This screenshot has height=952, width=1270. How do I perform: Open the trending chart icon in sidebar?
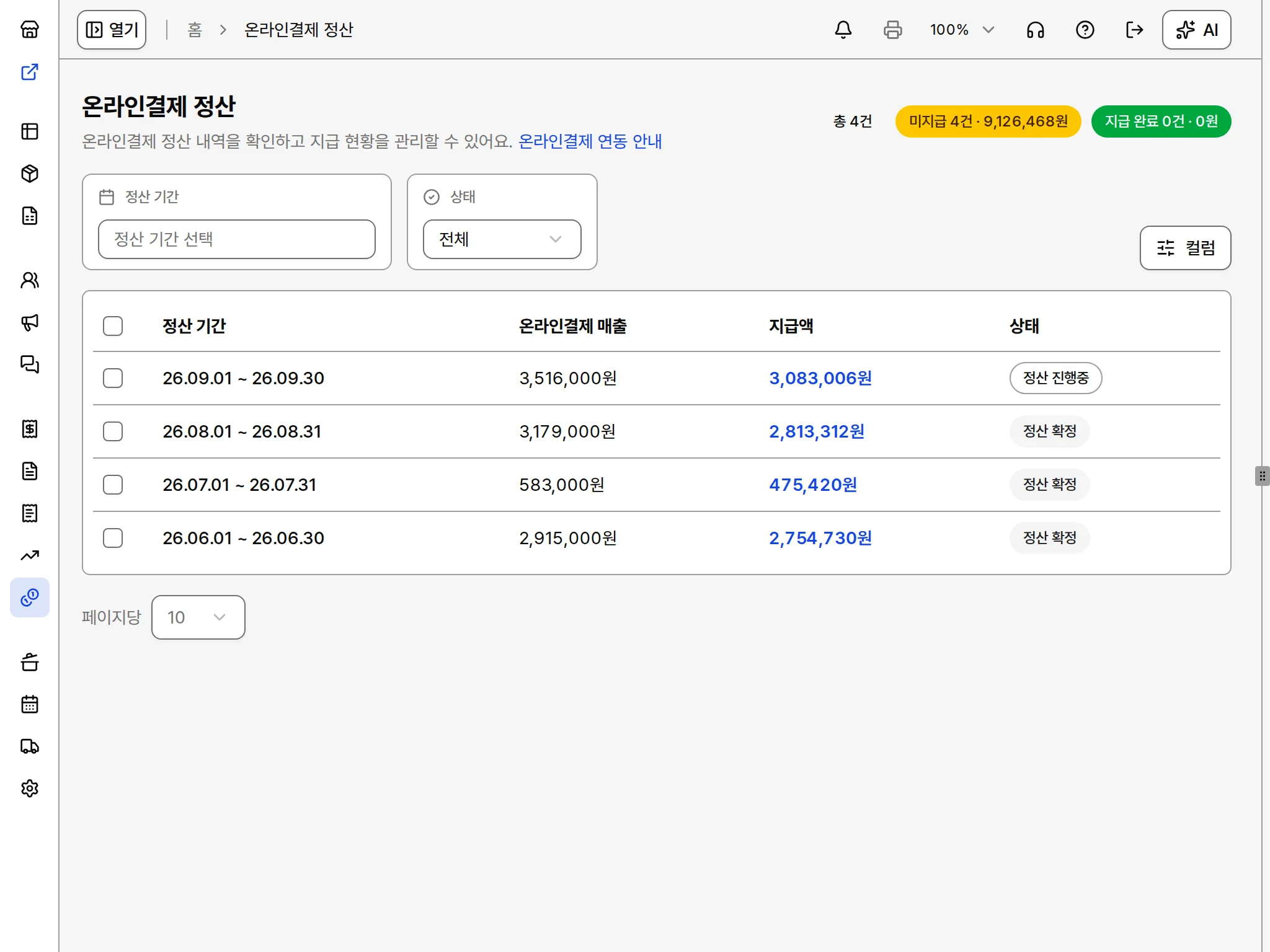(30, 555)
